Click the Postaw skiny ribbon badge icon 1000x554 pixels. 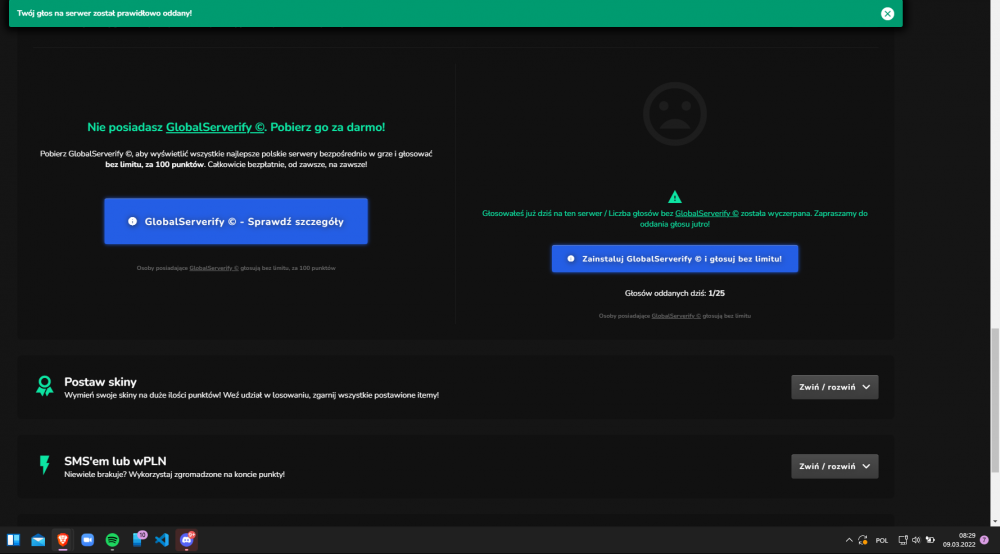point(45,386)
